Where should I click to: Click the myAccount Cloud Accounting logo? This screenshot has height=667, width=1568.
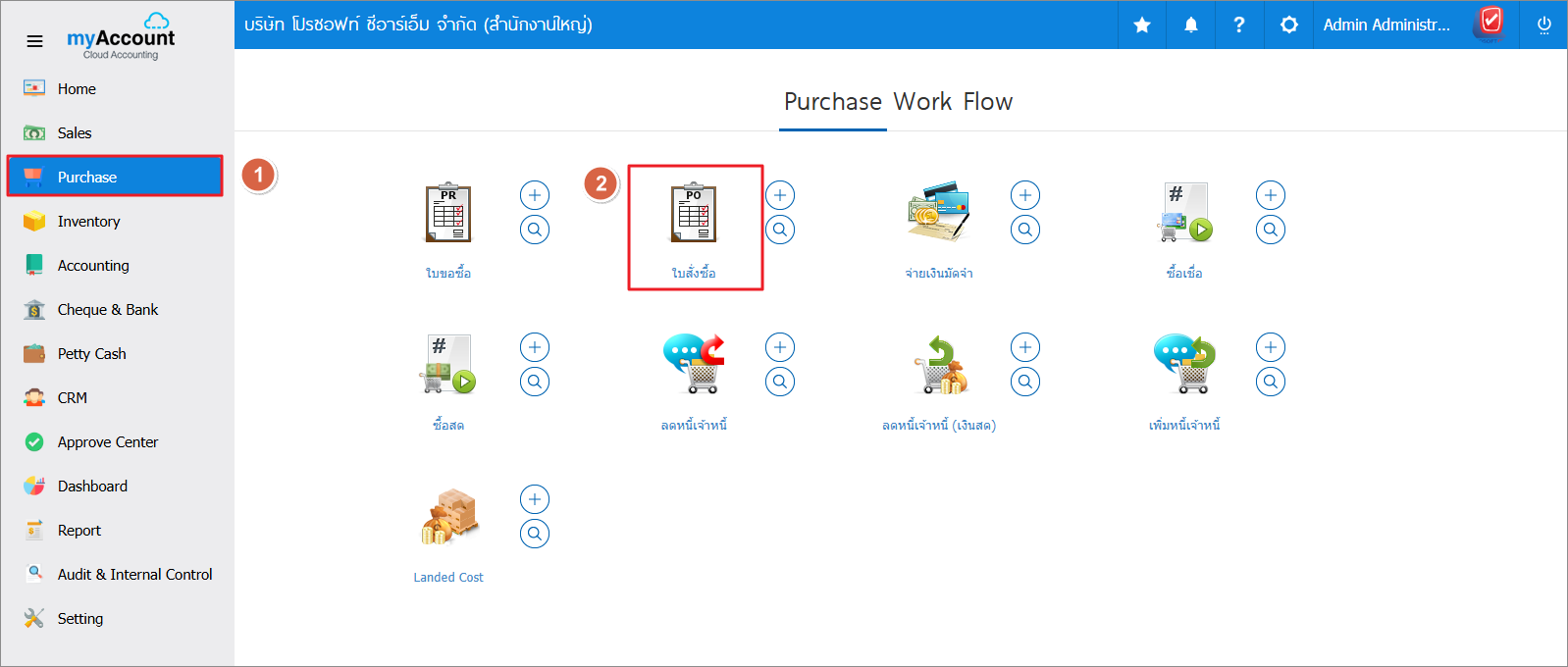pos(122,39)
